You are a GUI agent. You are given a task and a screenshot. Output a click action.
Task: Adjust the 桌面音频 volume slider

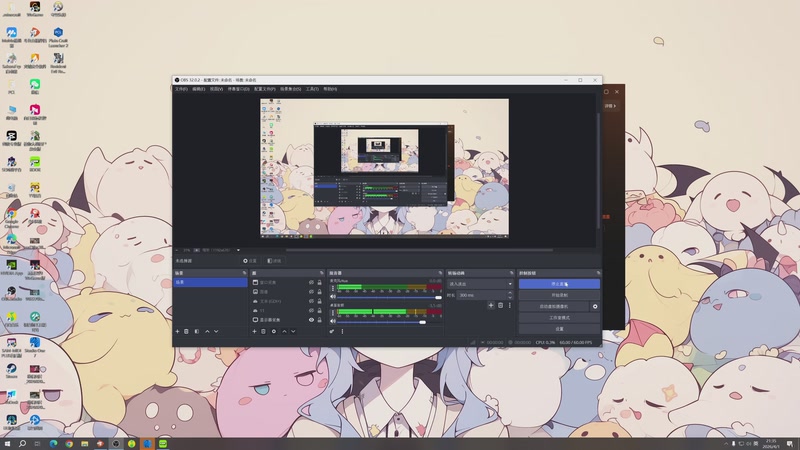(389, 322)
